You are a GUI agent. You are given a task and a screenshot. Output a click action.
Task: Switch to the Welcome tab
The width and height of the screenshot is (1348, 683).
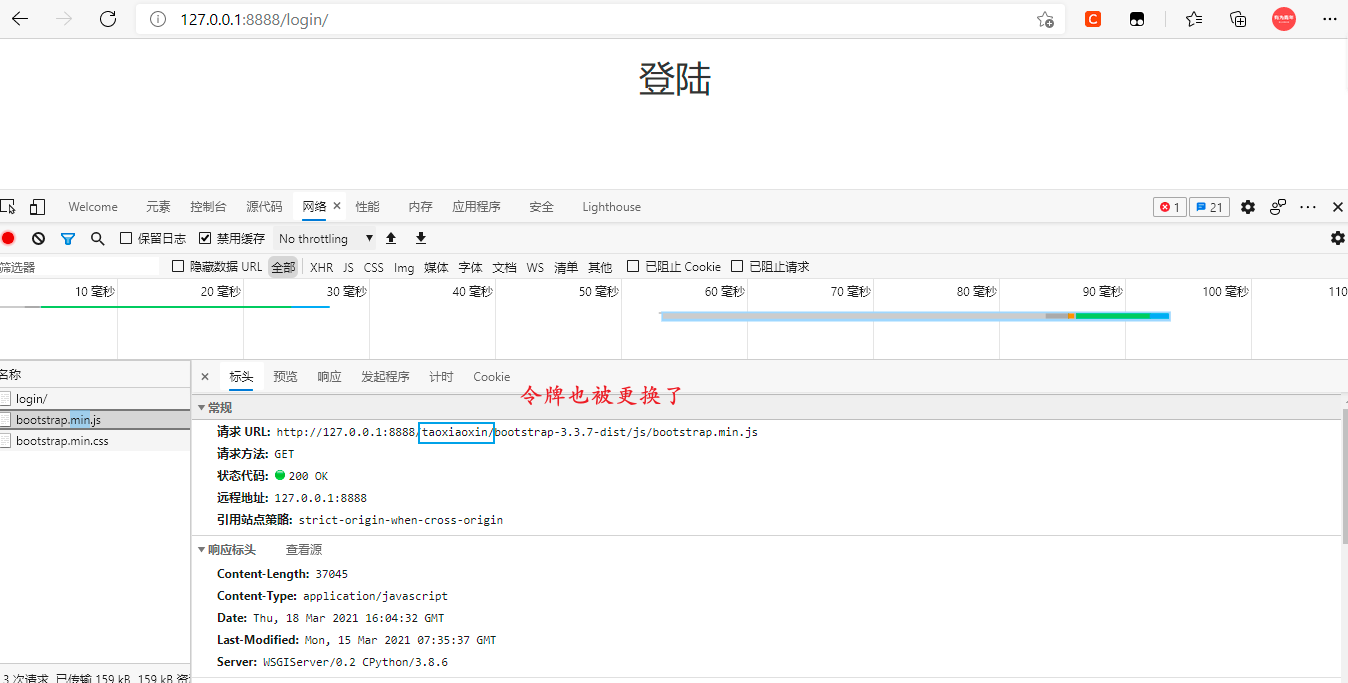[93, 207]
